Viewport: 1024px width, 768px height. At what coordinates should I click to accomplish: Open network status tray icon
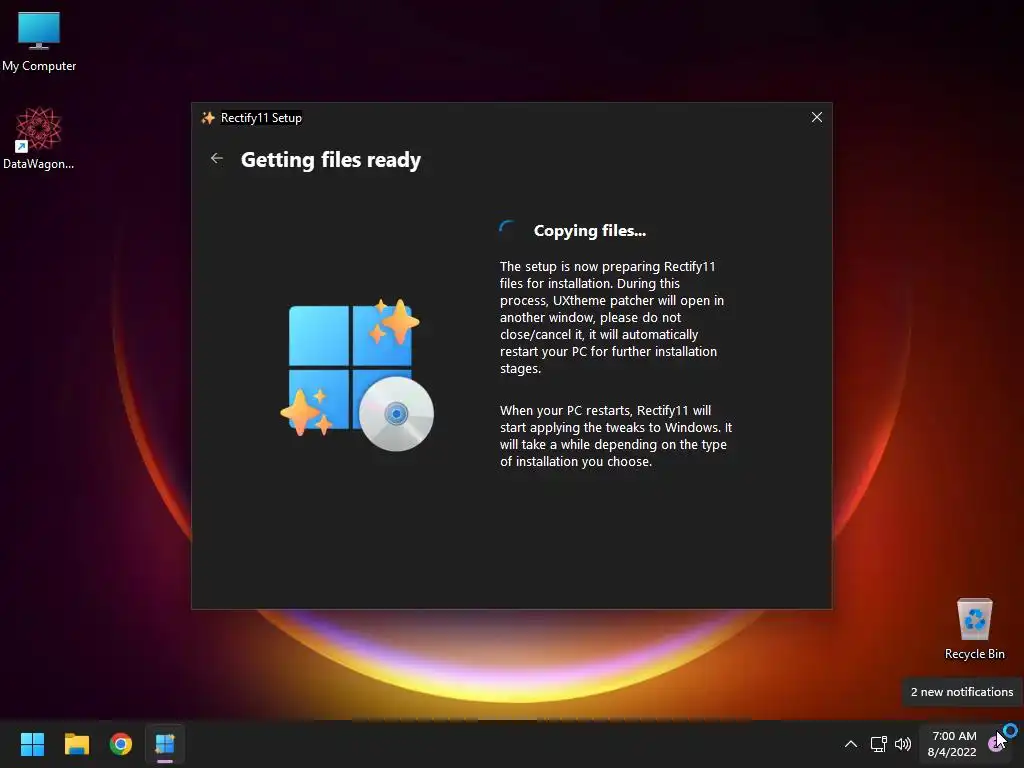point(878,744)
